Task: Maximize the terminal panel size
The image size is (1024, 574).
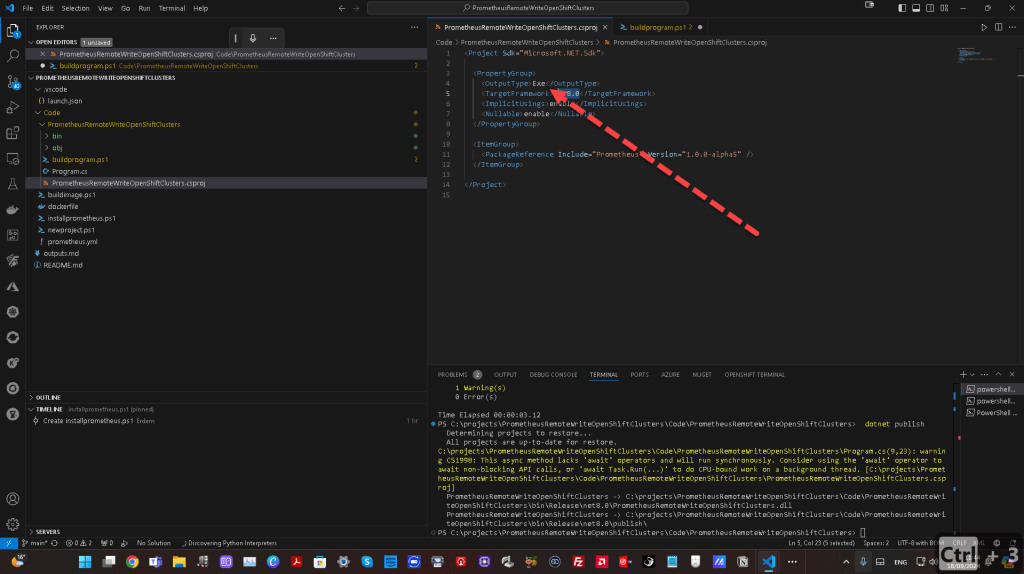Action: tap(998, 375)
